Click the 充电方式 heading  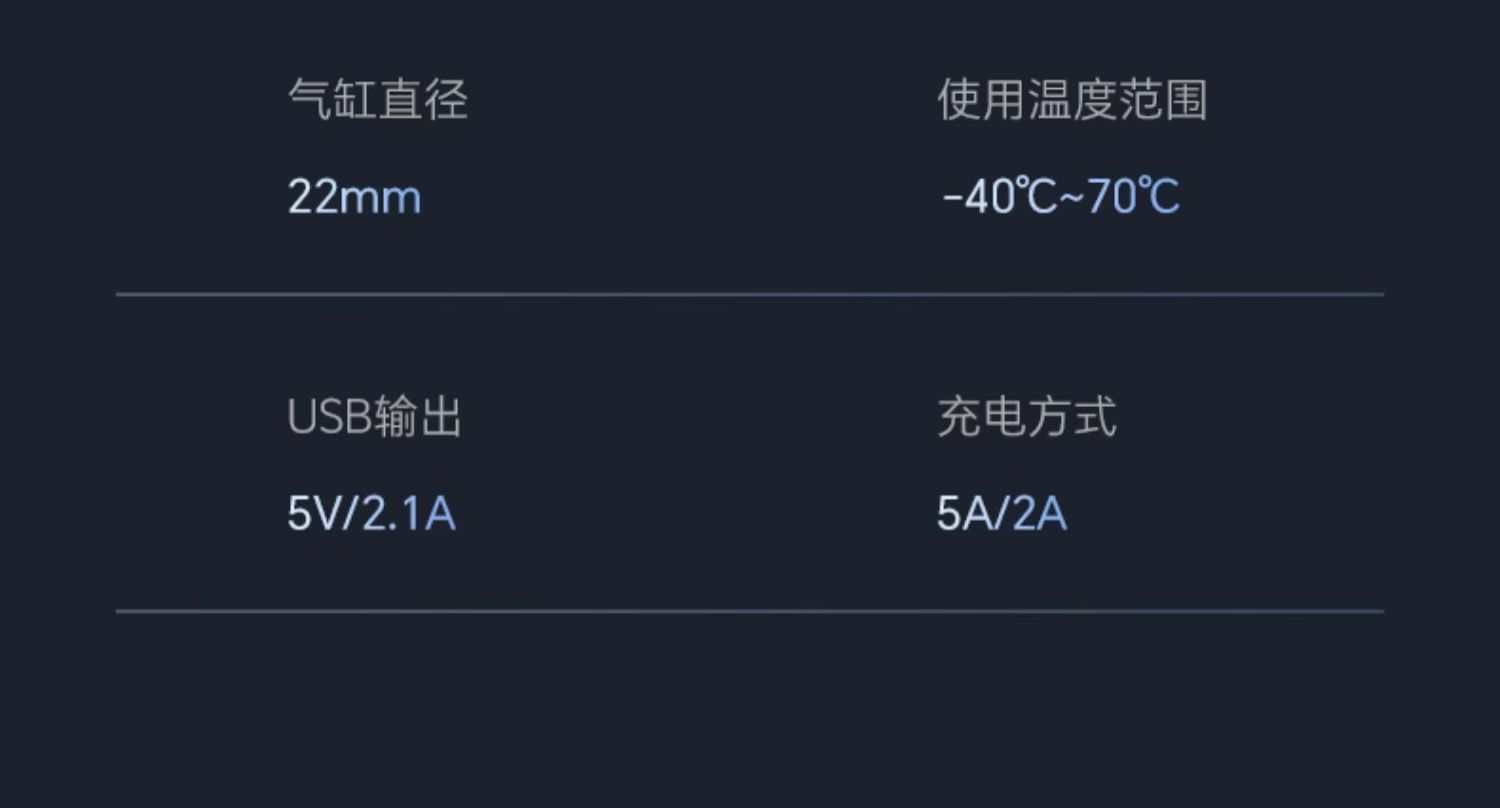coord(1026,418)
